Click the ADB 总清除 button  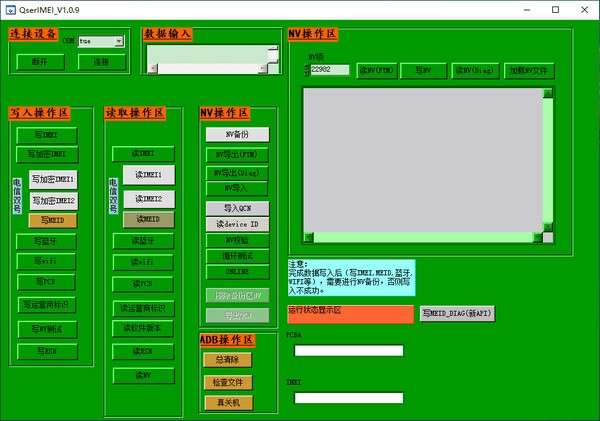pyautogui.click(x=228, y=360)
